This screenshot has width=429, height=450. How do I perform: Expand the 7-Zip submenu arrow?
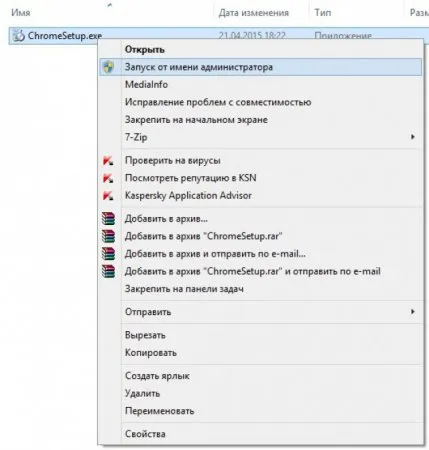[x=413, y=137]
